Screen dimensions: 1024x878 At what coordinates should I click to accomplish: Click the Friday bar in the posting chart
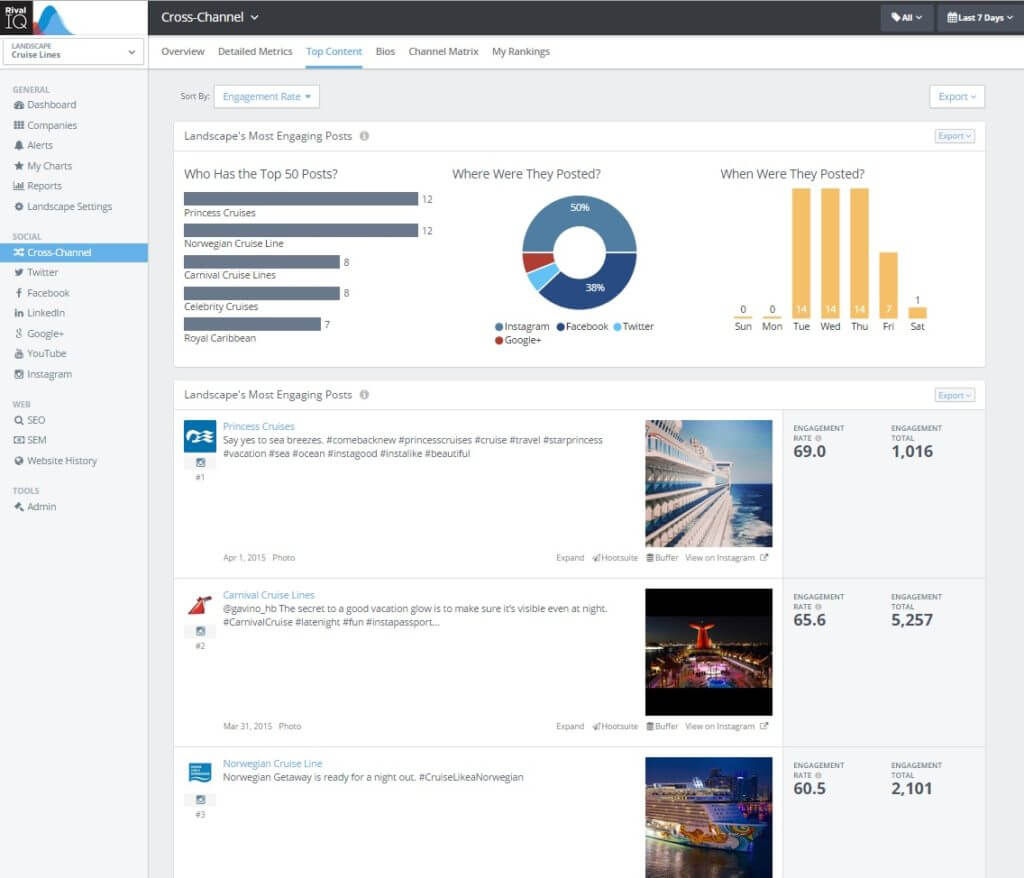point(889,285)
